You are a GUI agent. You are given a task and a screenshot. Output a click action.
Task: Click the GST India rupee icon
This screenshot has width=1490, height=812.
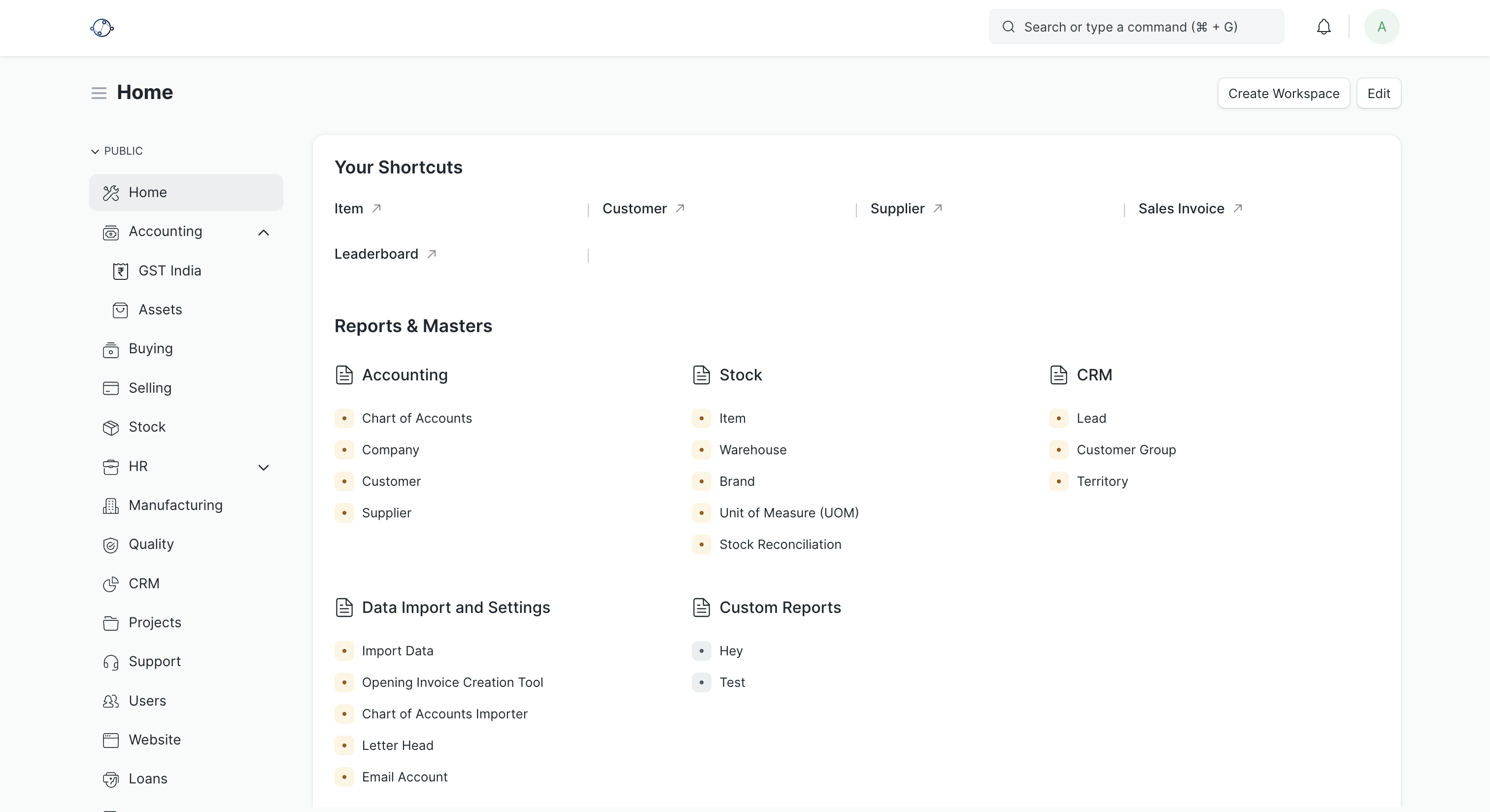[120, 271]
